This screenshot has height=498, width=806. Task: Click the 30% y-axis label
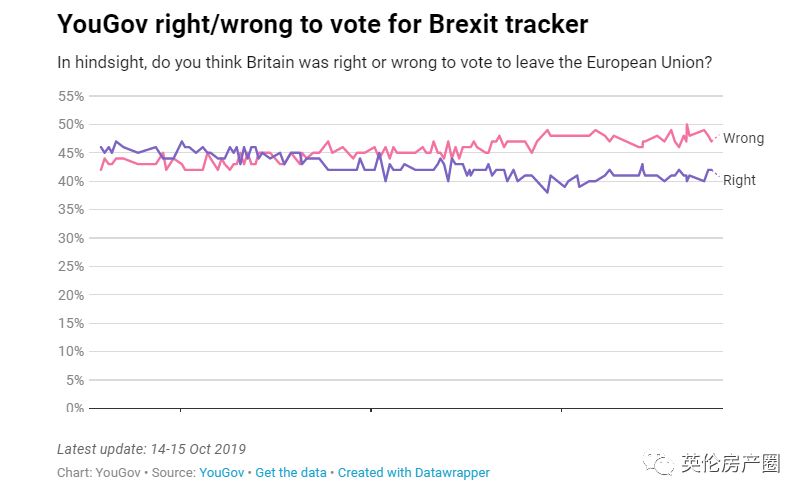pos(72,238)
